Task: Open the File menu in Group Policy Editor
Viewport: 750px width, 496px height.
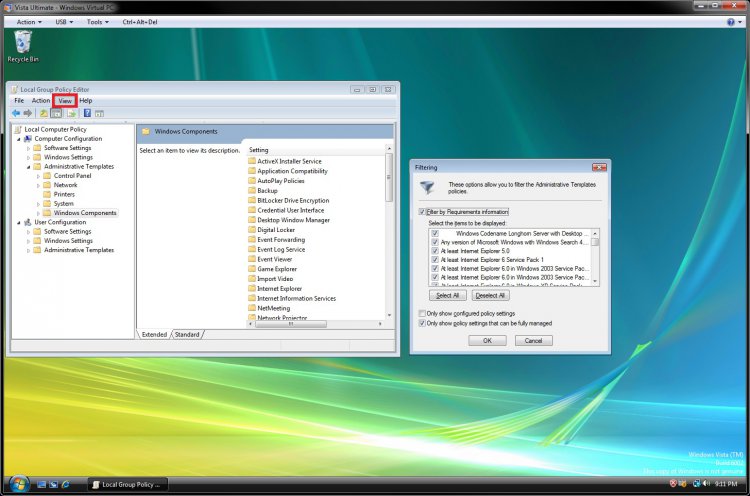Action: coord(19,100)
